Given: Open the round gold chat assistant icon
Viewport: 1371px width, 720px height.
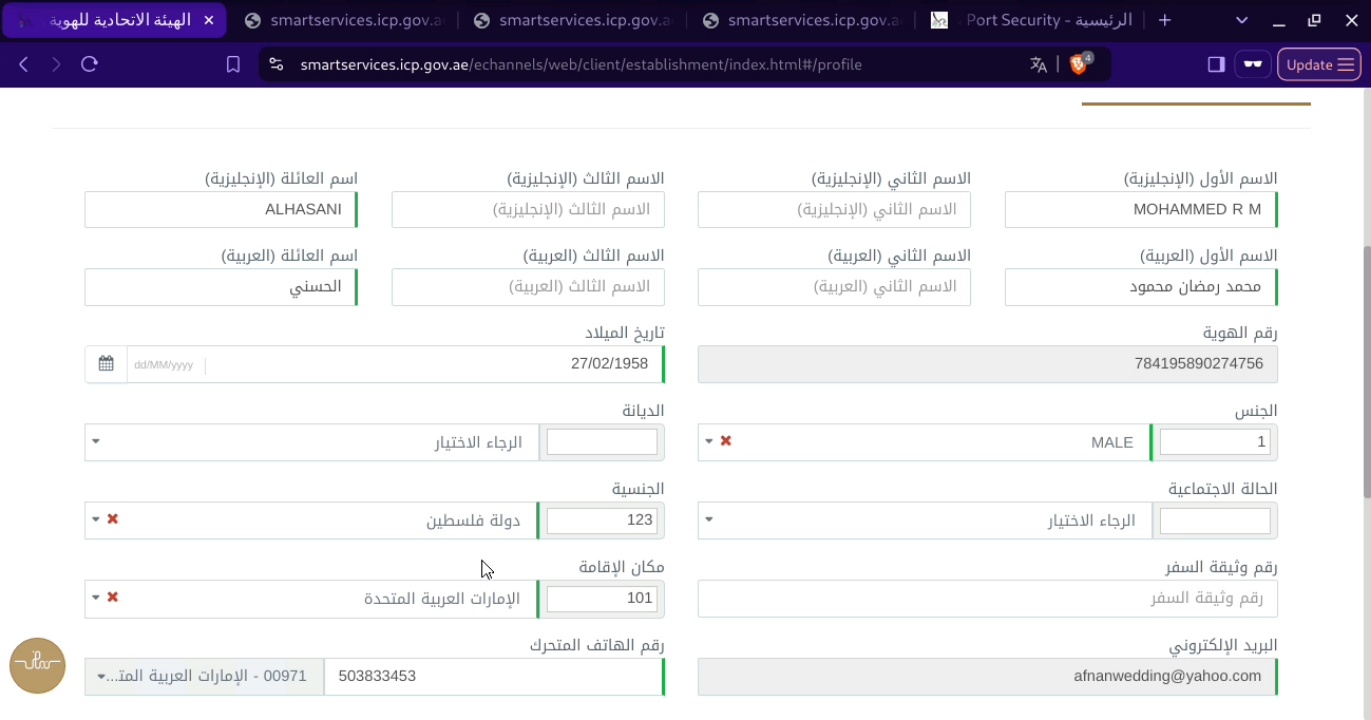Looking at the screenshot, I should 37,665.
